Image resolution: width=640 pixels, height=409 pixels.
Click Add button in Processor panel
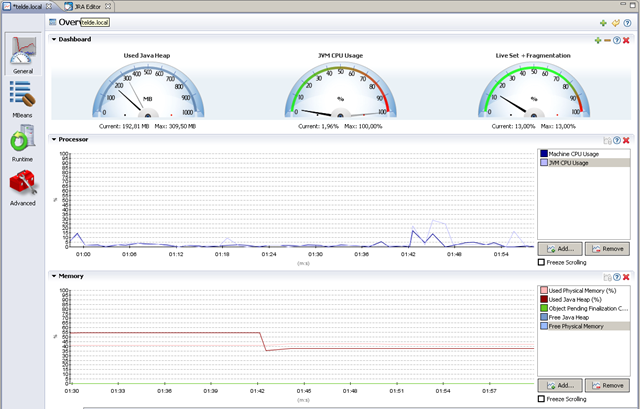tap(559, 248)
